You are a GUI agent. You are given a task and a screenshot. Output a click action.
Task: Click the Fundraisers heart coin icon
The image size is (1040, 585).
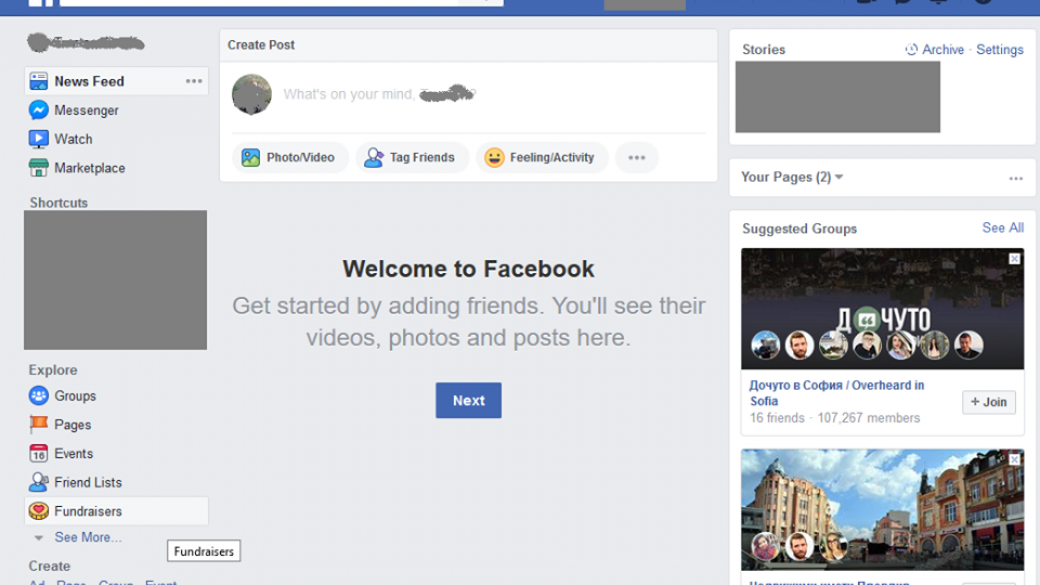point(38,511)
